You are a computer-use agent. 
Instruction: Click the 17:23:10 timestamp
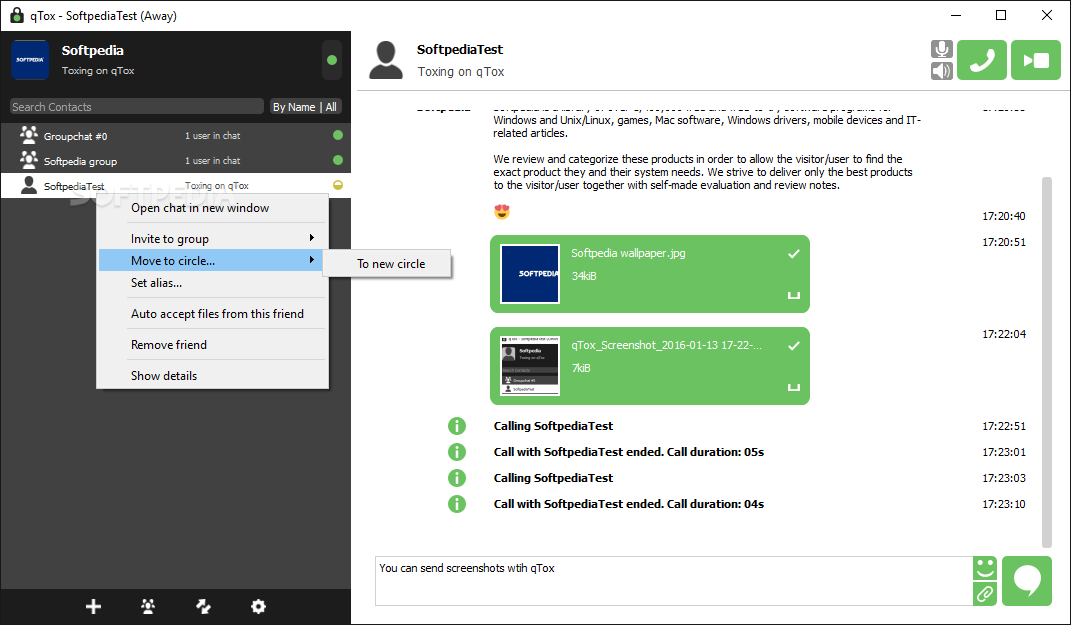pos(1003,504)
